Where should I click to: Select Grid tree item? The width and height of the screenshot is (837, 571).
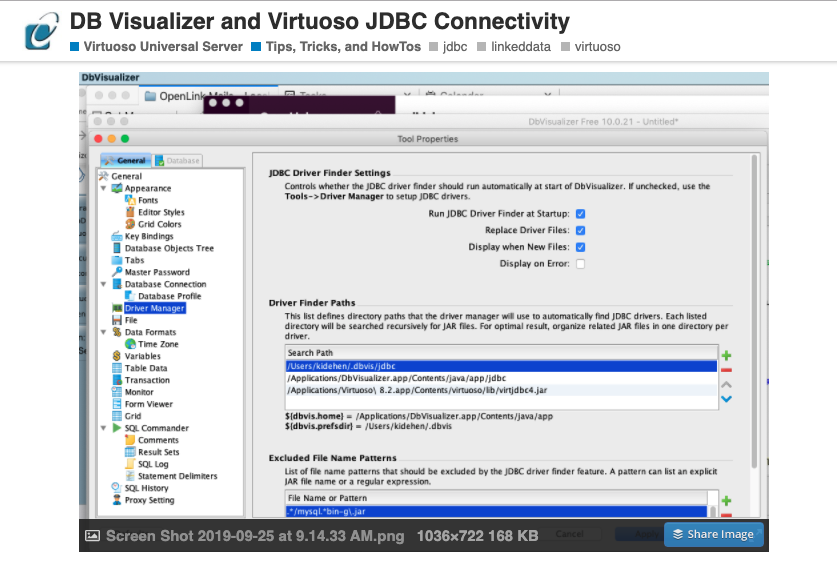pyautogui.click(x=133, y=416)
